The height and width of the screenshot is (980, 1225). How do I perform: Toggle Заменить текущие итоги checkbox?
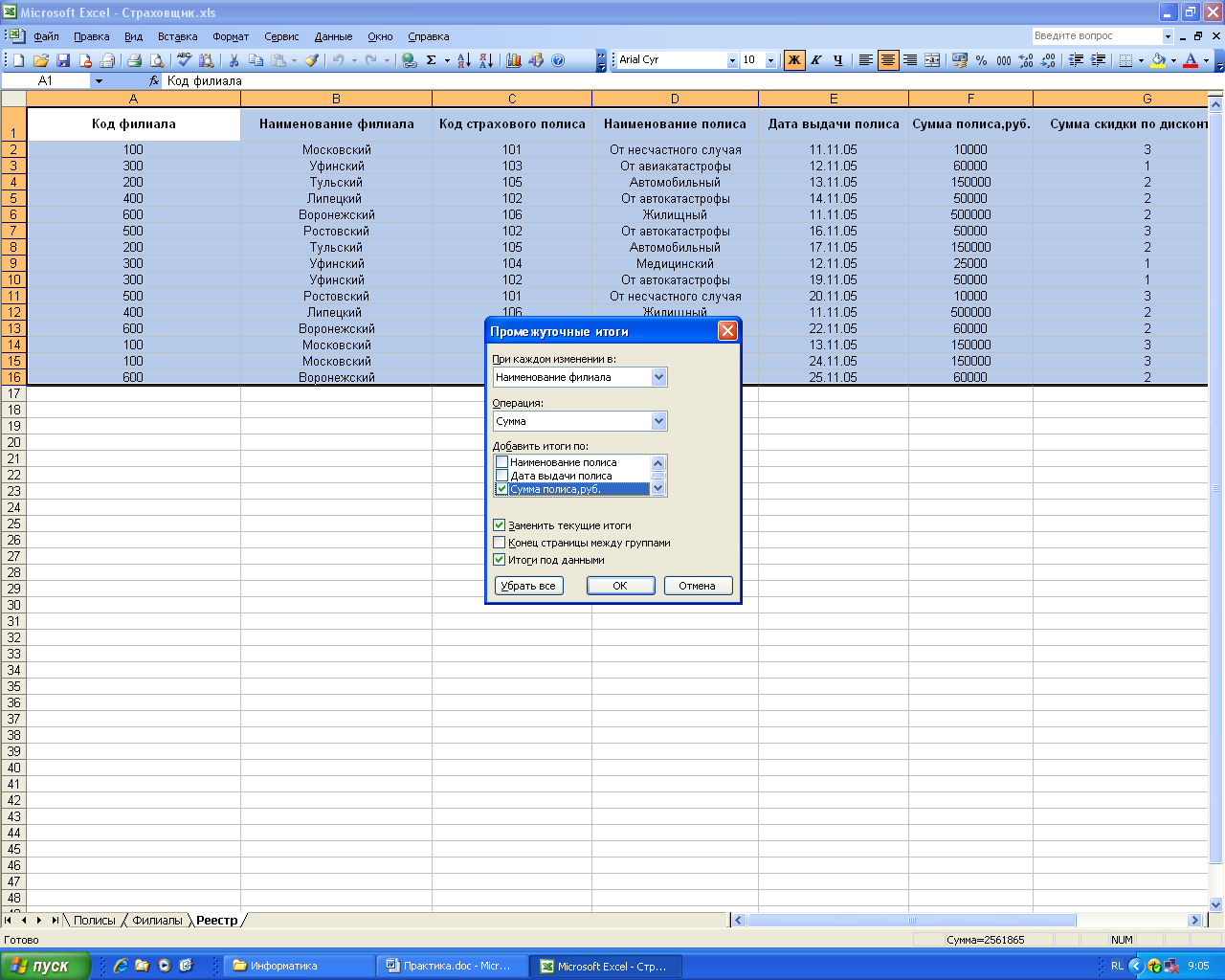coord(499,525)
